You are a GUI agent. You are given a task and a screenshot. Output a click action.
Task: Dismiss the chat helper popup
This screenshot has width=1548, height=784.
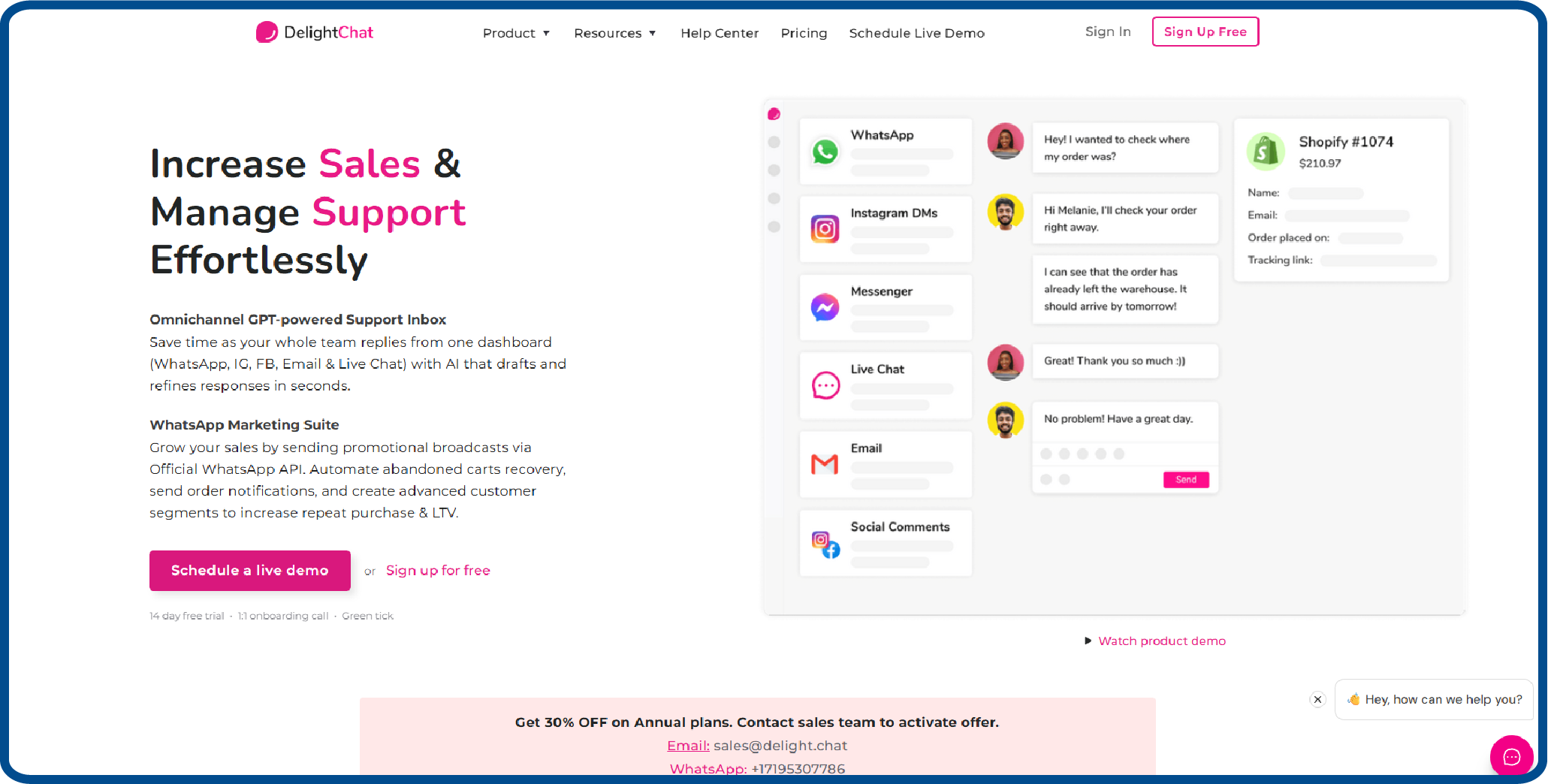tap(1317, 699)
